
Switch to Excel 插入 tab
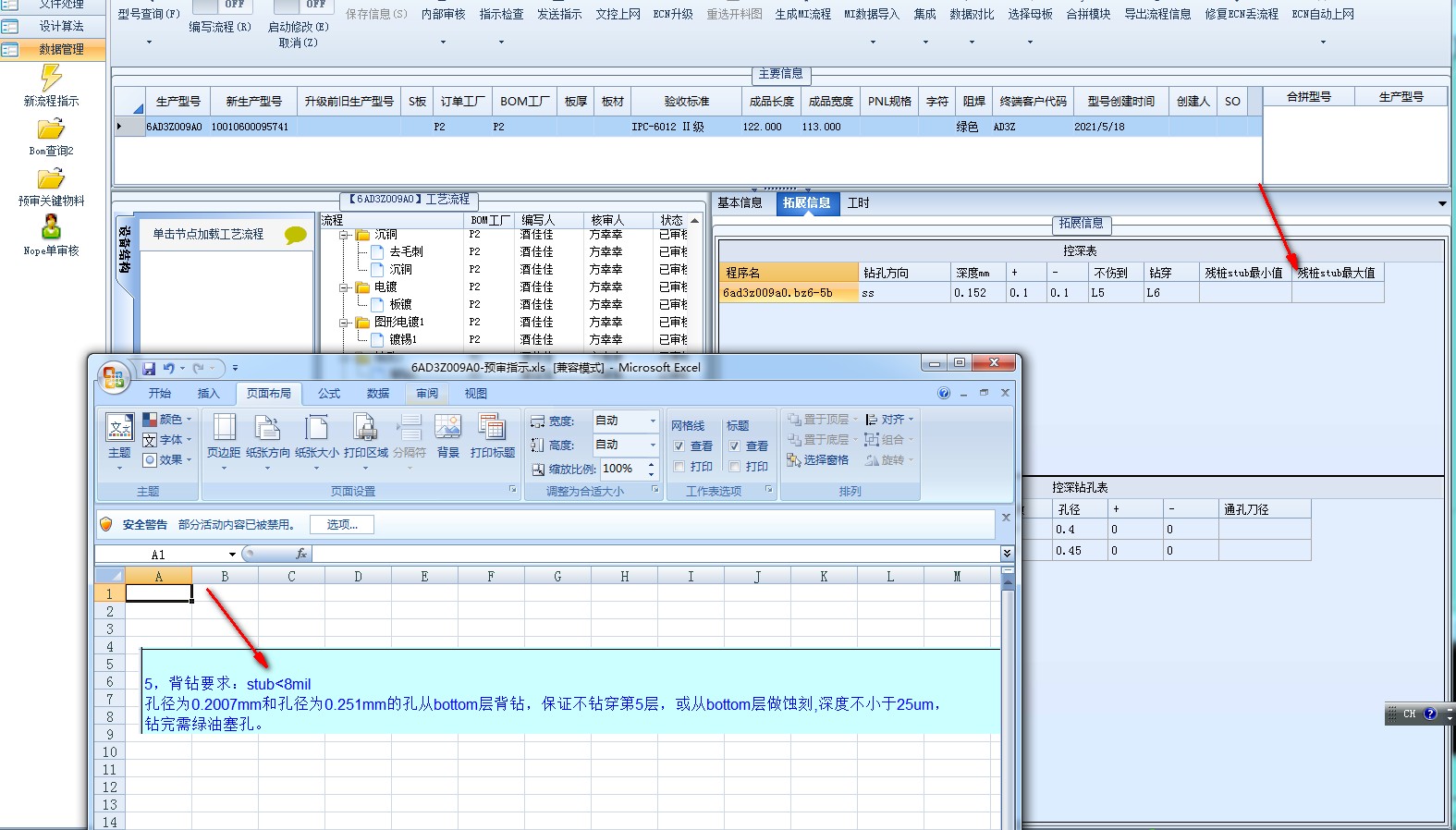click(209, 394)
